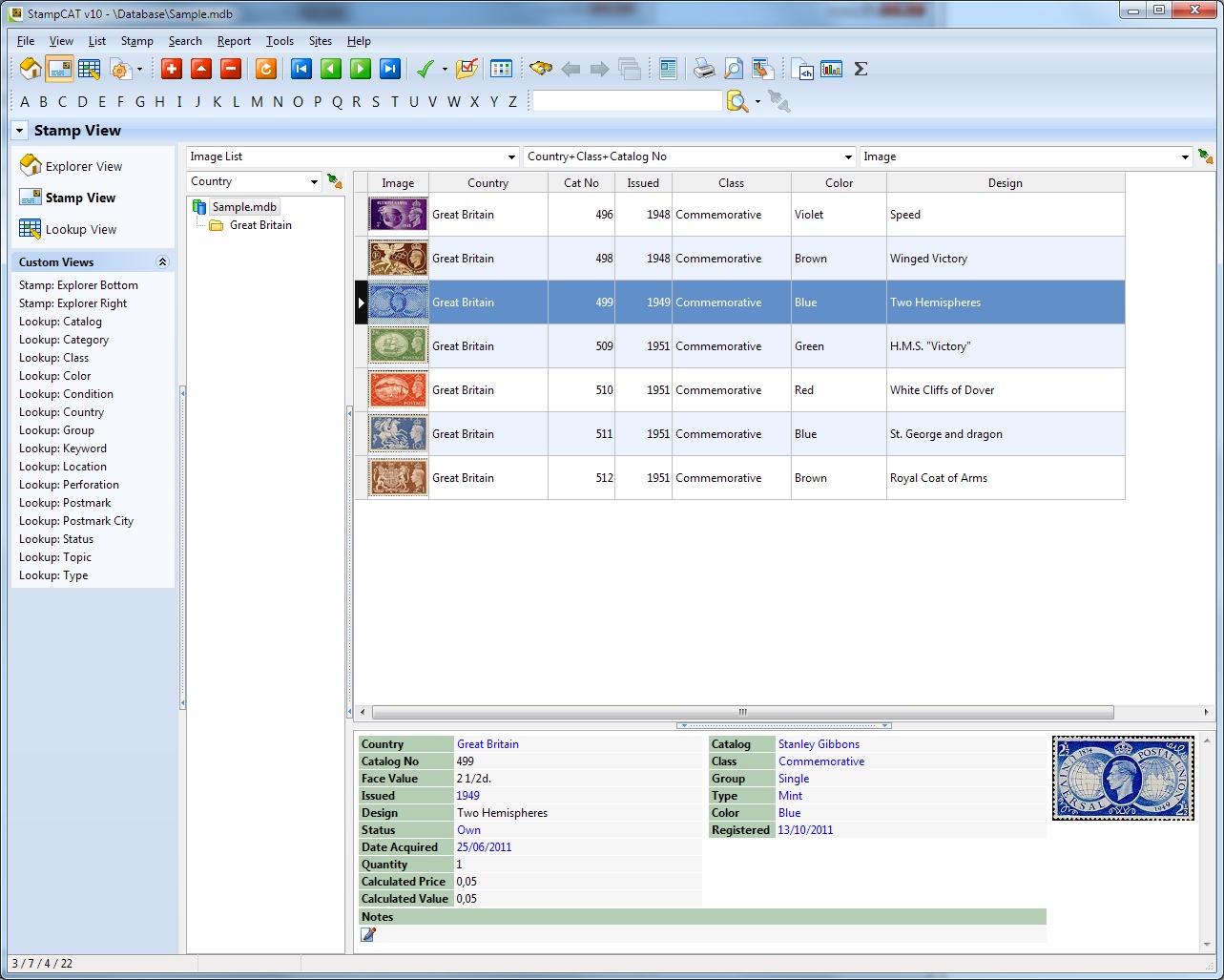Expand the Country+Class+Catalog No sort dropdown
Image resolution: width=1224 pixels, height=980 pixels.
[x=848, y=157]
